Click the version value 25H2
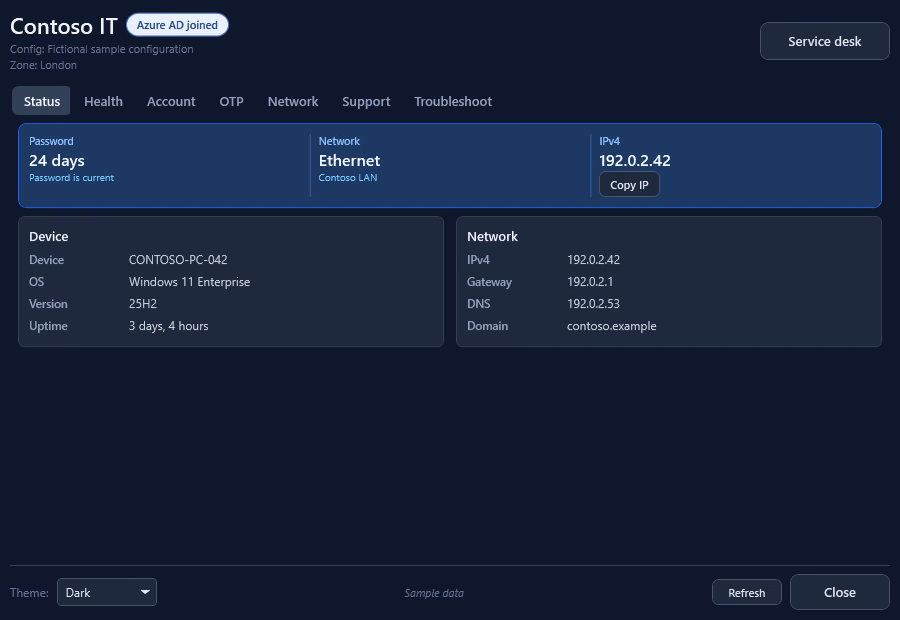The width and height of the screenshot is (900, 620). coord(143,304)
